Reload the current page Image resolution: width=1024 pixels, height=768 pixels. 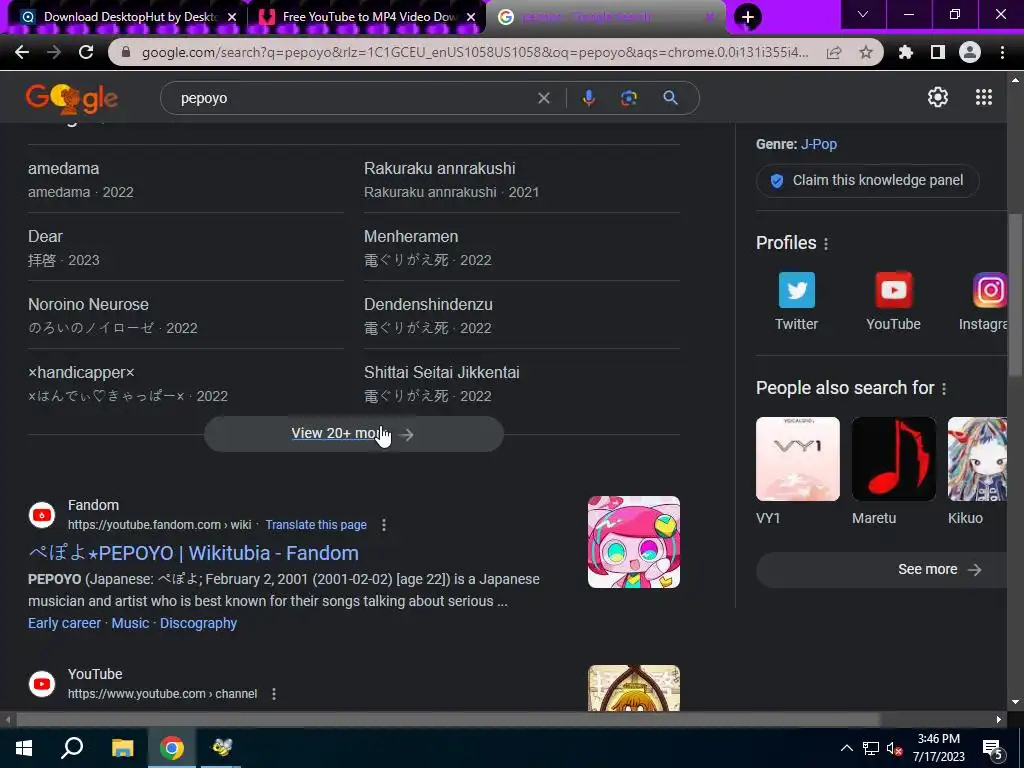[x=86, y=52]
